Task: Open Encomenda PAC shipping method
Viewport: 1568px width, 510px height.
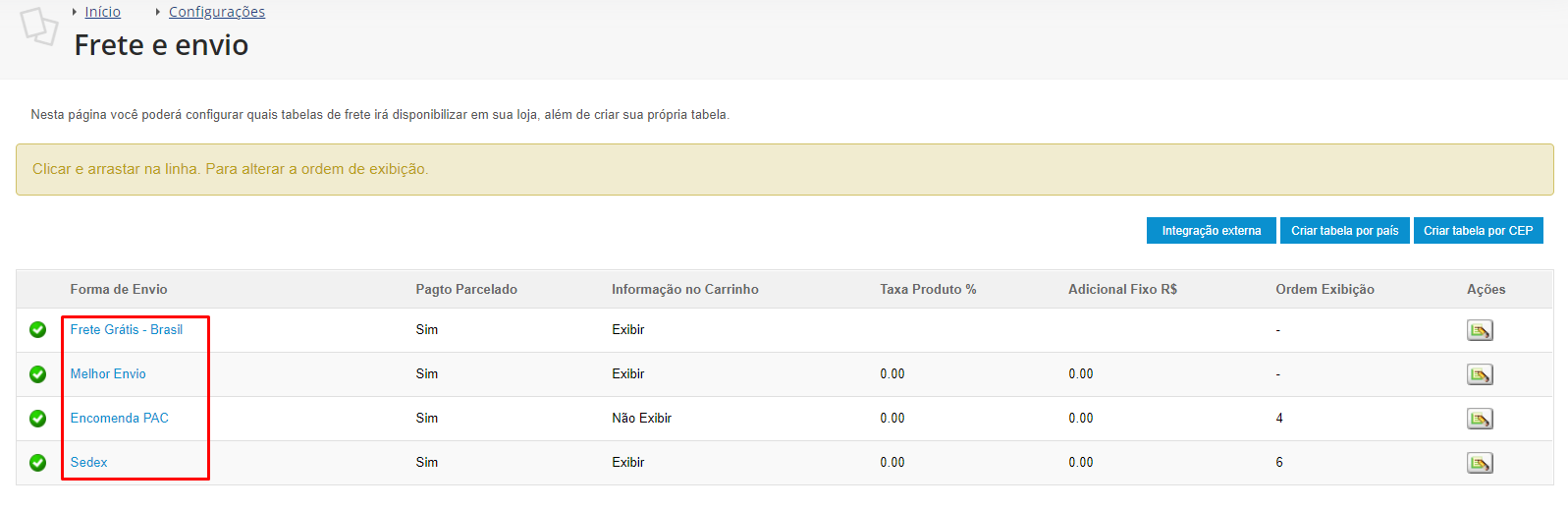Action: [x=120, y=419]
